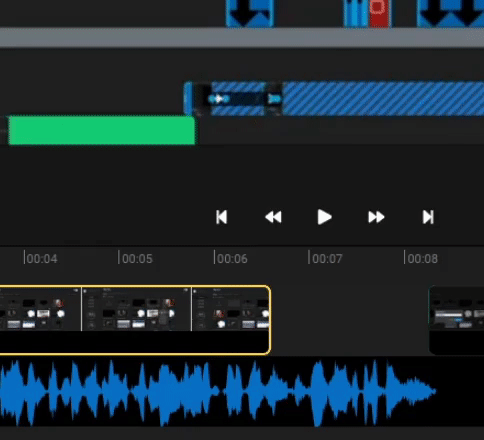Image resolution: width=484 pixels, height=440 pixels.
Task: Jump to the 00:05 ruler mark
Action: tap(136, 258)
